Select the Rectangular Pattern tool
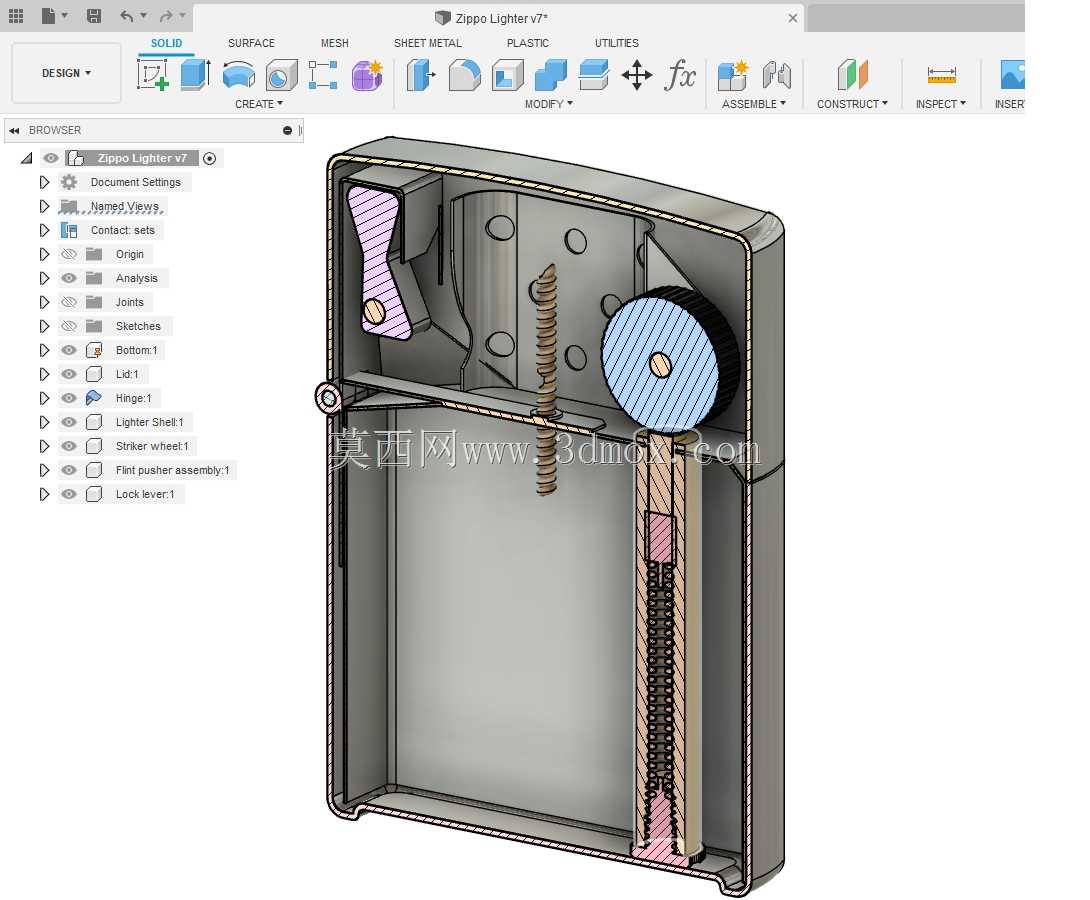The width and height of the screenshot is (1090, 900). pos(323,74)
